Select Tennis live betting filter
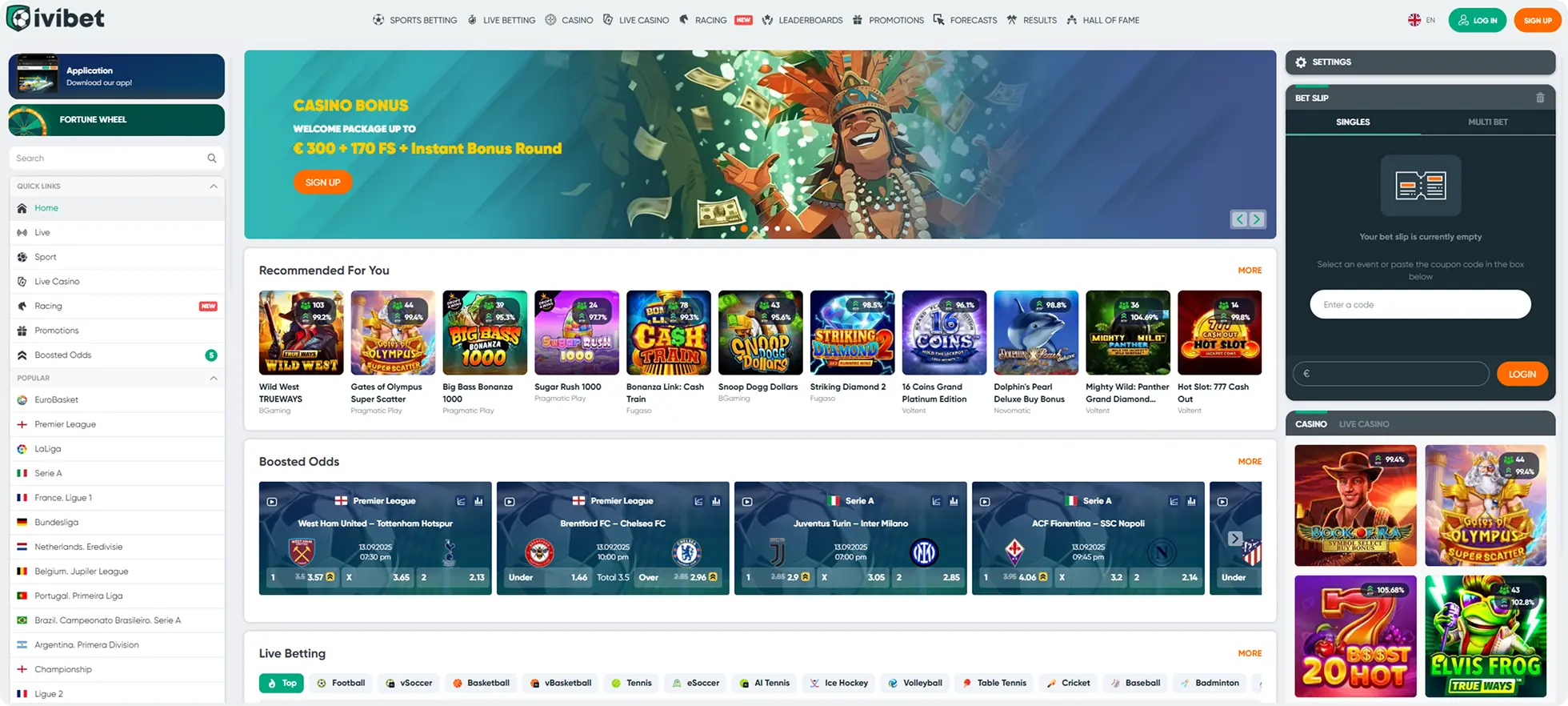The height and width of the screenshot is (706, 1568). 631,684
